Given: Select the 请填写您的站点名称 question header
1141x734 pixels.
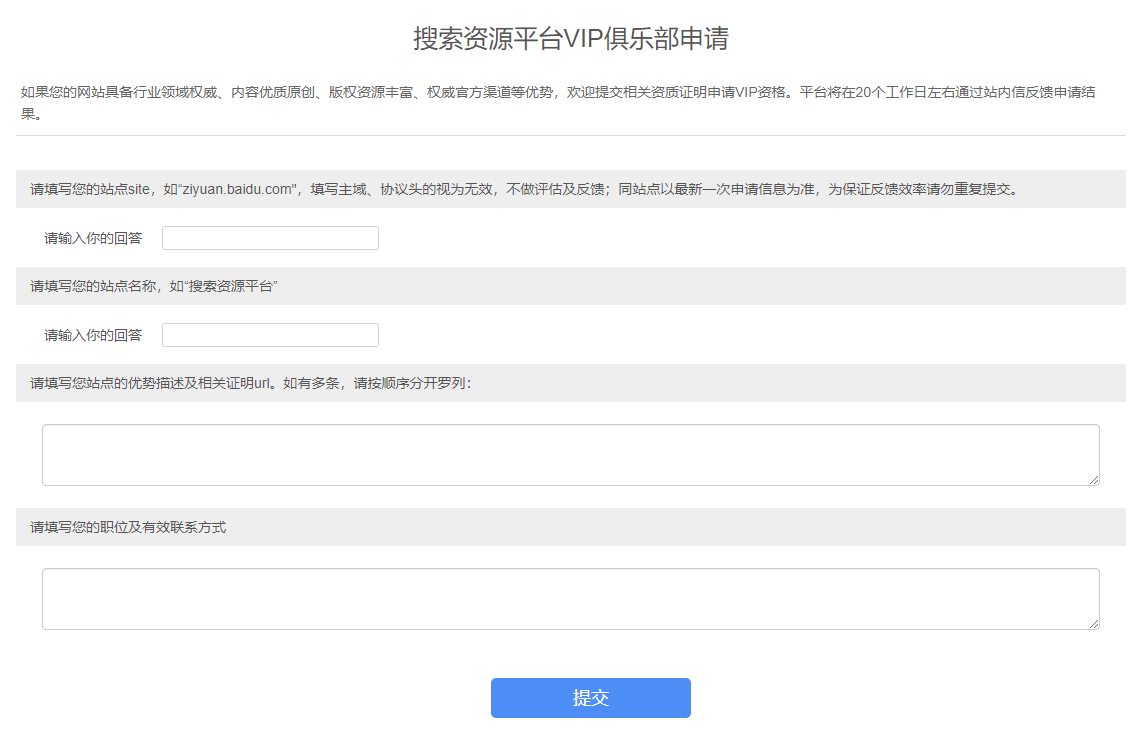Looking at the screenshot, I should point(98,286).
